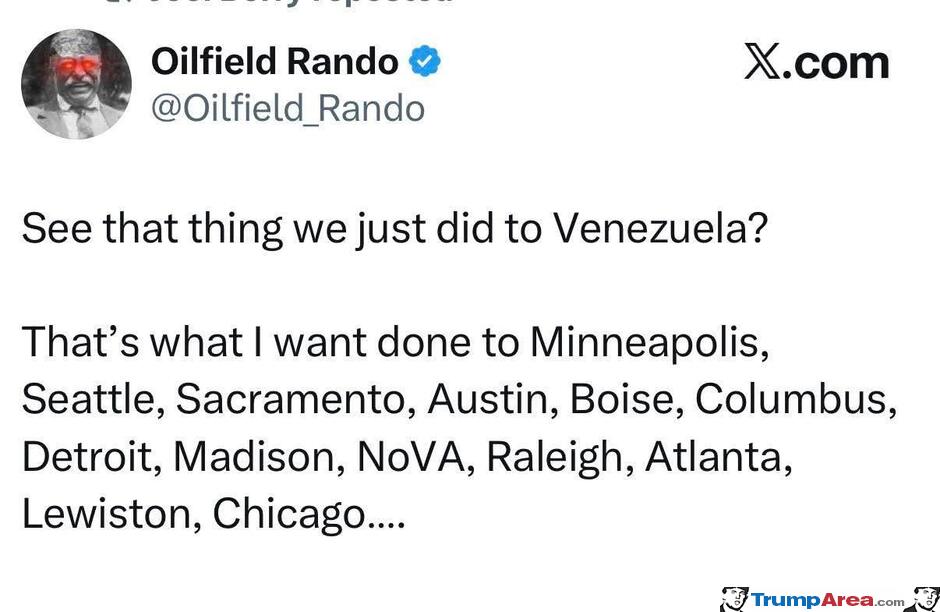The image size is (940, 612).
Task: Select the word "Detroit" in the tweet
Action: [x=90, y=456]
